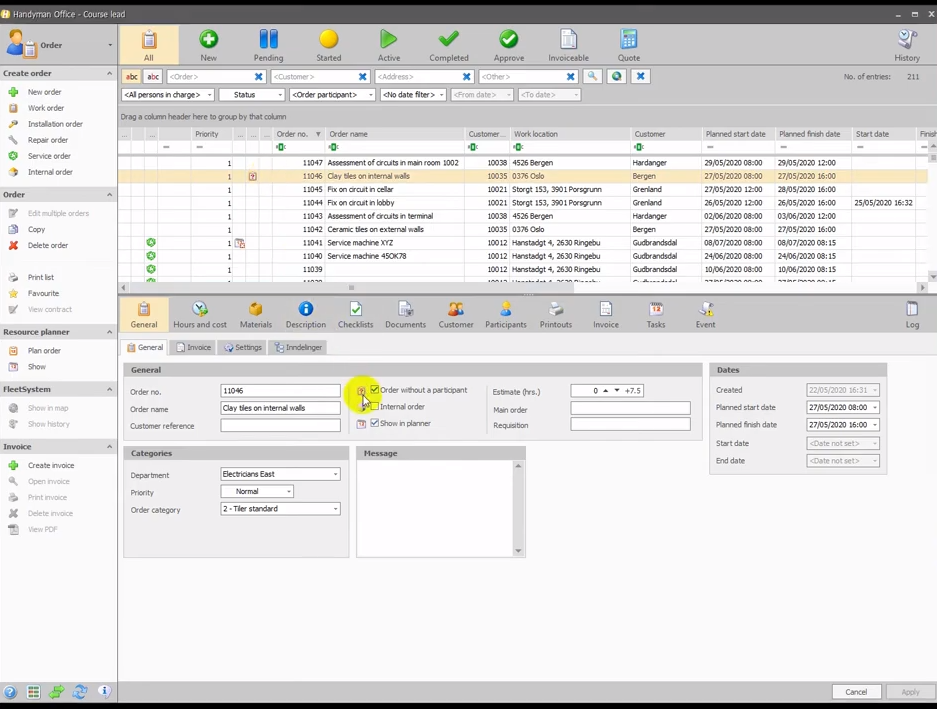This screenshot has height=709, width=937.
Task: Click the info icon in bottom bar
Action: (x=104, y=692)
